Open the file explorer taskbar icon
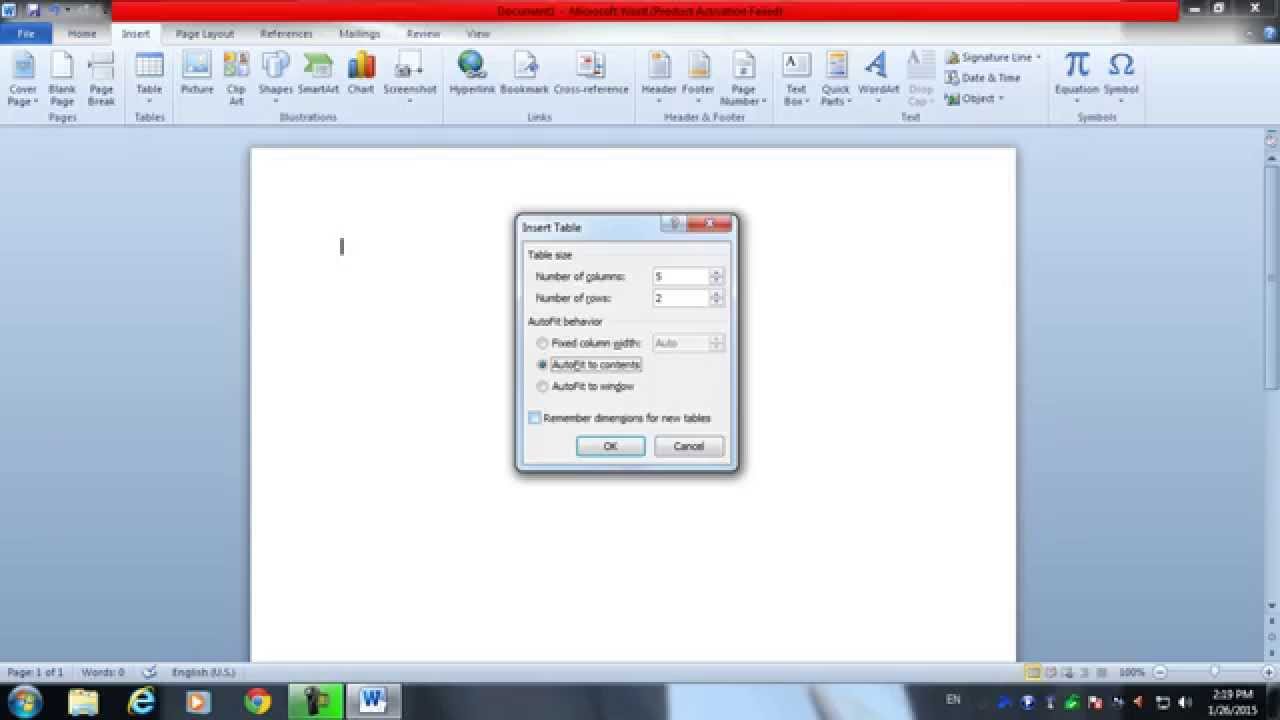 pyautogui.click(x=84, y=702)
